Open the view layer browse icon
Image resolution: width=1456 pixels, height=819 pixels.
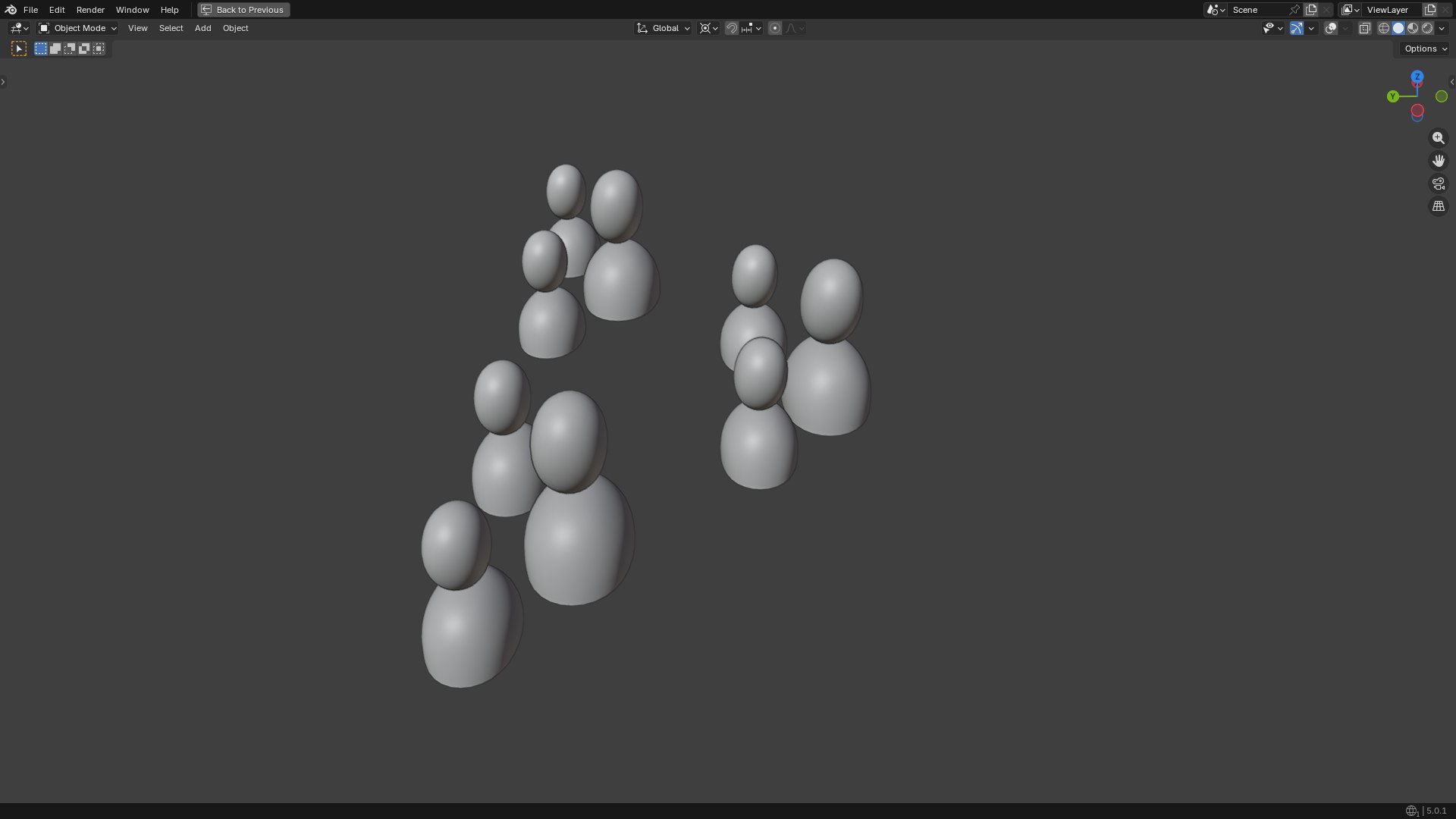click(1350, 10)
